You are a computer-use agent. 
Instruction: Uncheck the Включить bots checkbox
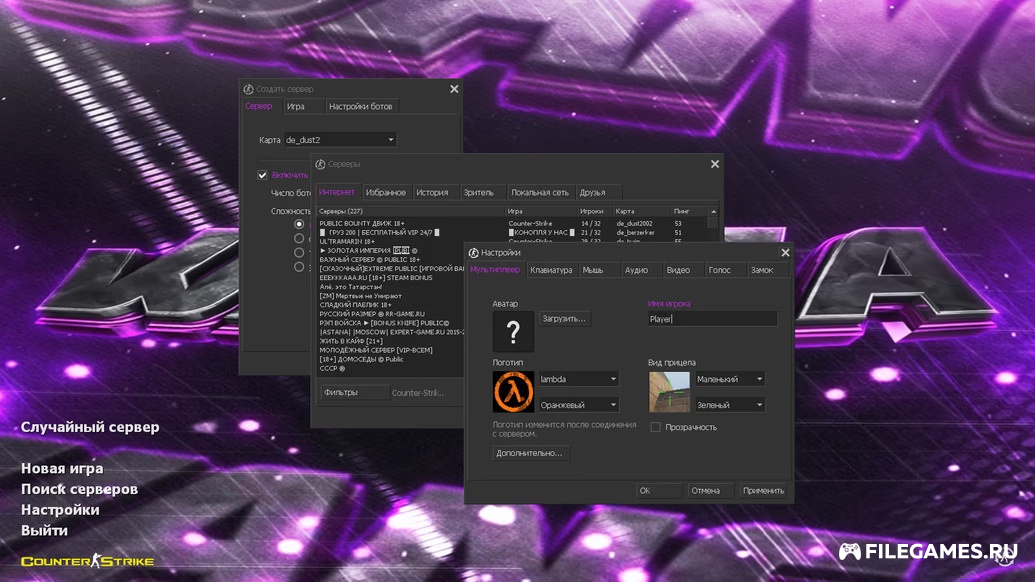[262, 175]
